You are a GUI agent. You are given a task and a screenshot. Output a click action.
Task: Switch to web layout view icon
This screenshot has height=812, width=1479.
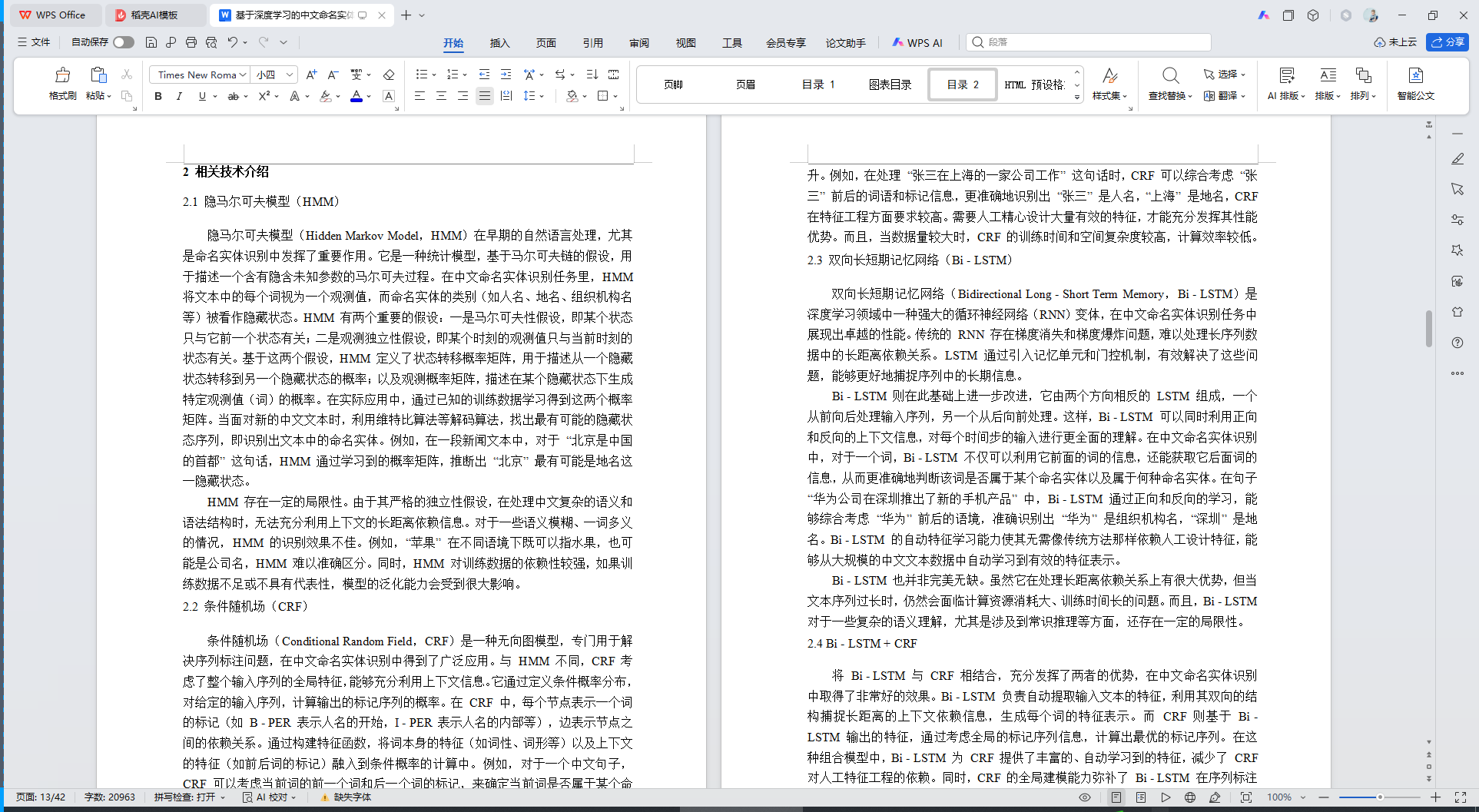pos(1190,797)
